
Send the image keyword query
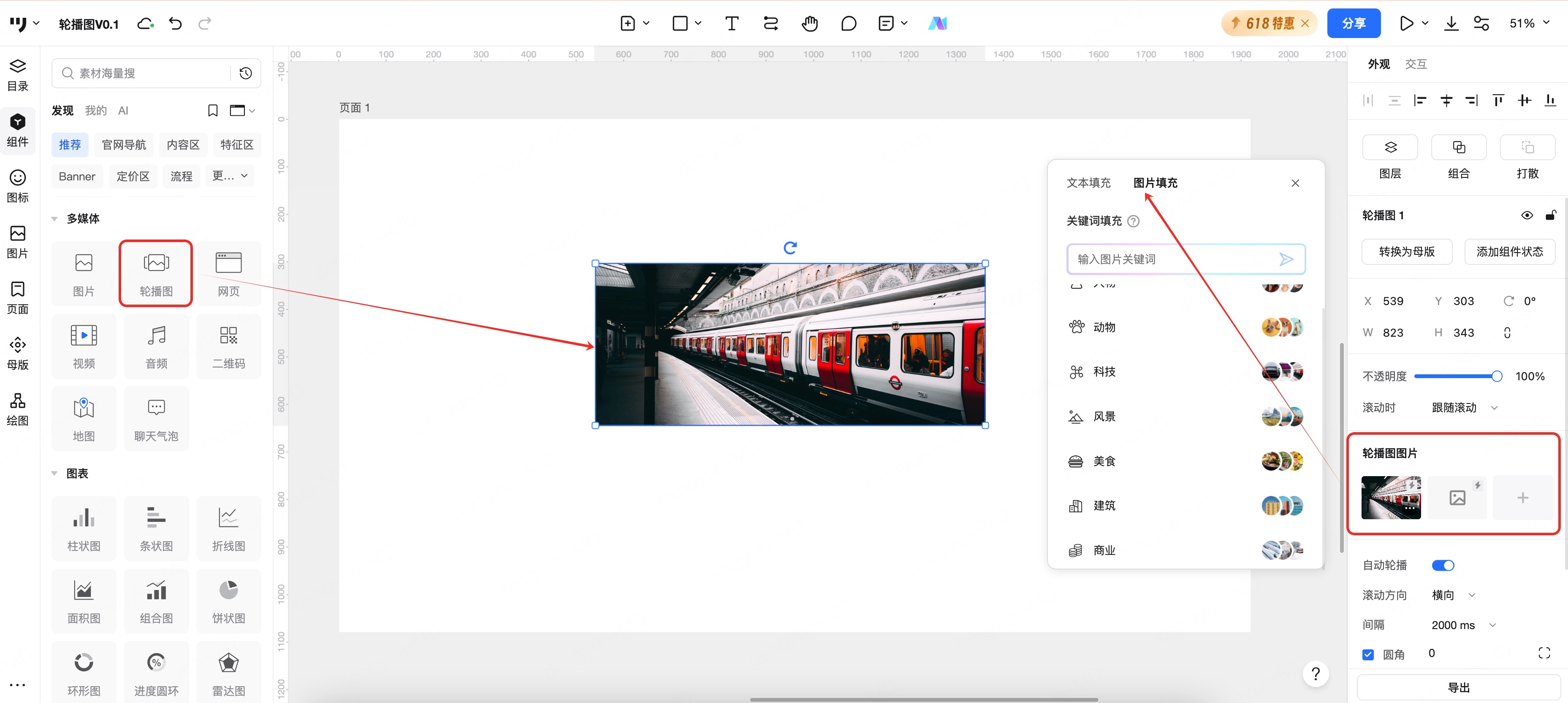tap(1286, 259)
